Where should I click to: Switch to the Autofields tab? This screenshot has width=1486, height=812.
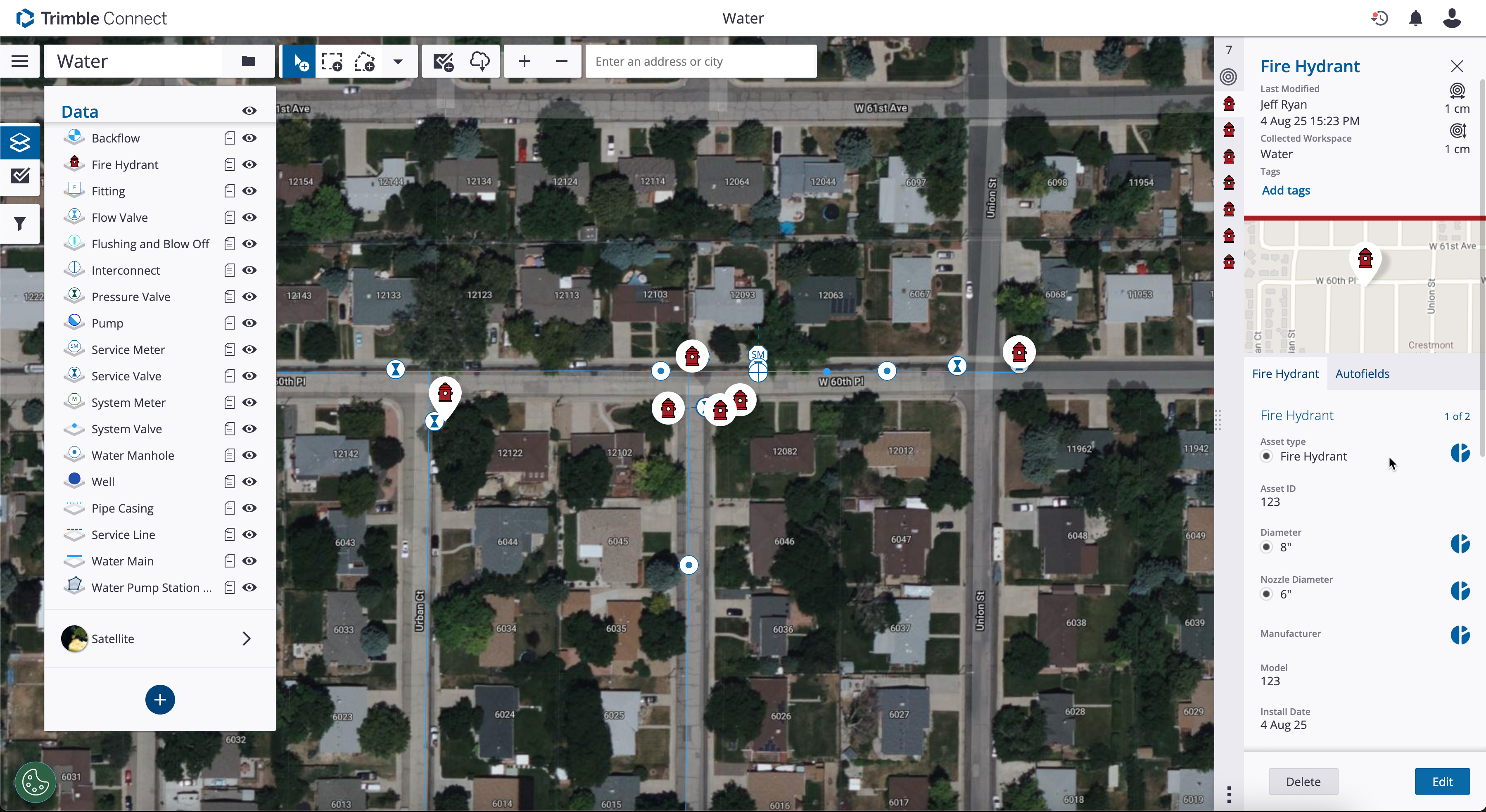point(1362,373)
